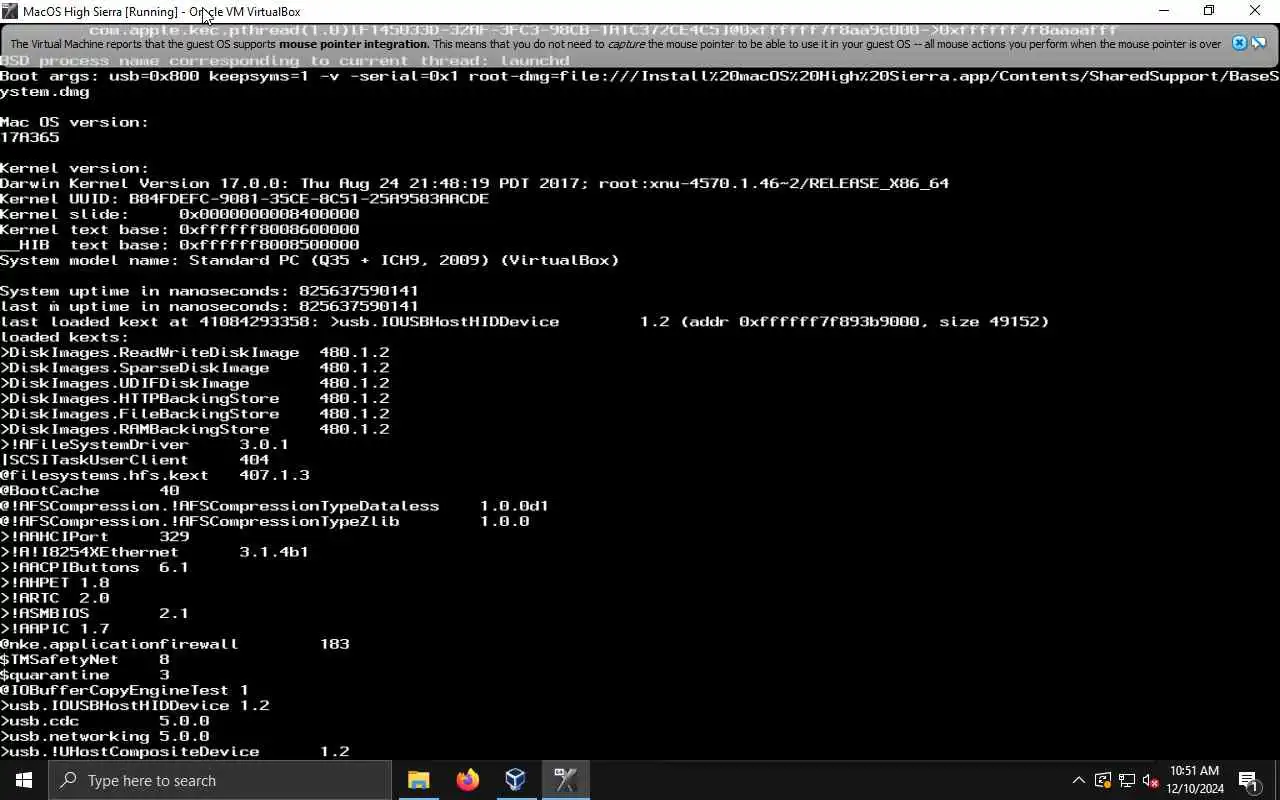The height and width of the screenshot is (800, 1280).
Task: Click the ">!AAPIC 1.7" entry
Action: pos(54,629)
